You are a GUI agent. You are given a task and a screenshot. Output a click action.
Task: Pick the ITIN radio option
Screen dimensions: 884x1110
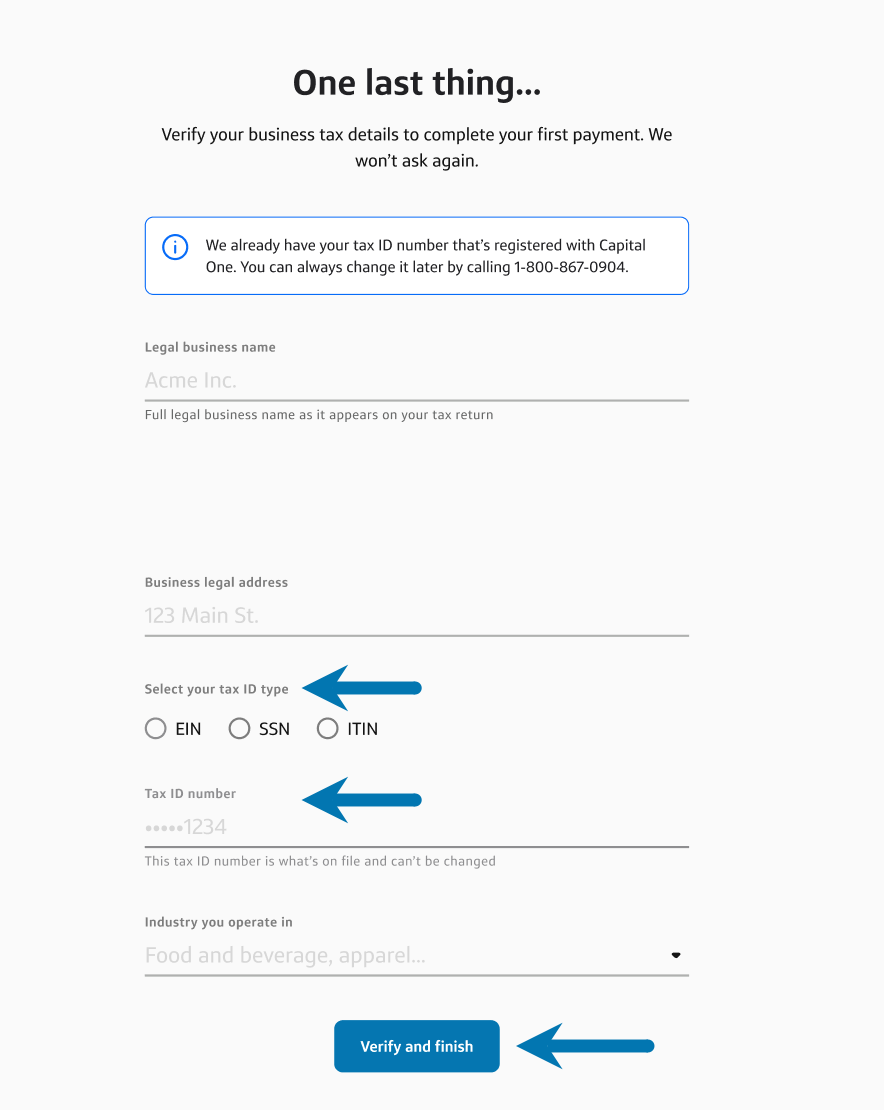[x=327, y=729]
